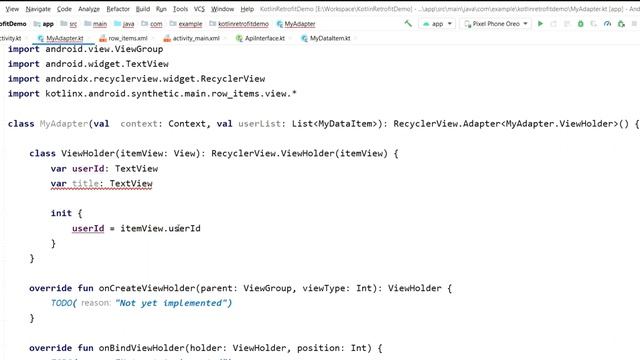Screen dimensions: 640x360
Task: Click the Kotlin file icon on MyAdapter.kt tab
Action: pos(40,38)
